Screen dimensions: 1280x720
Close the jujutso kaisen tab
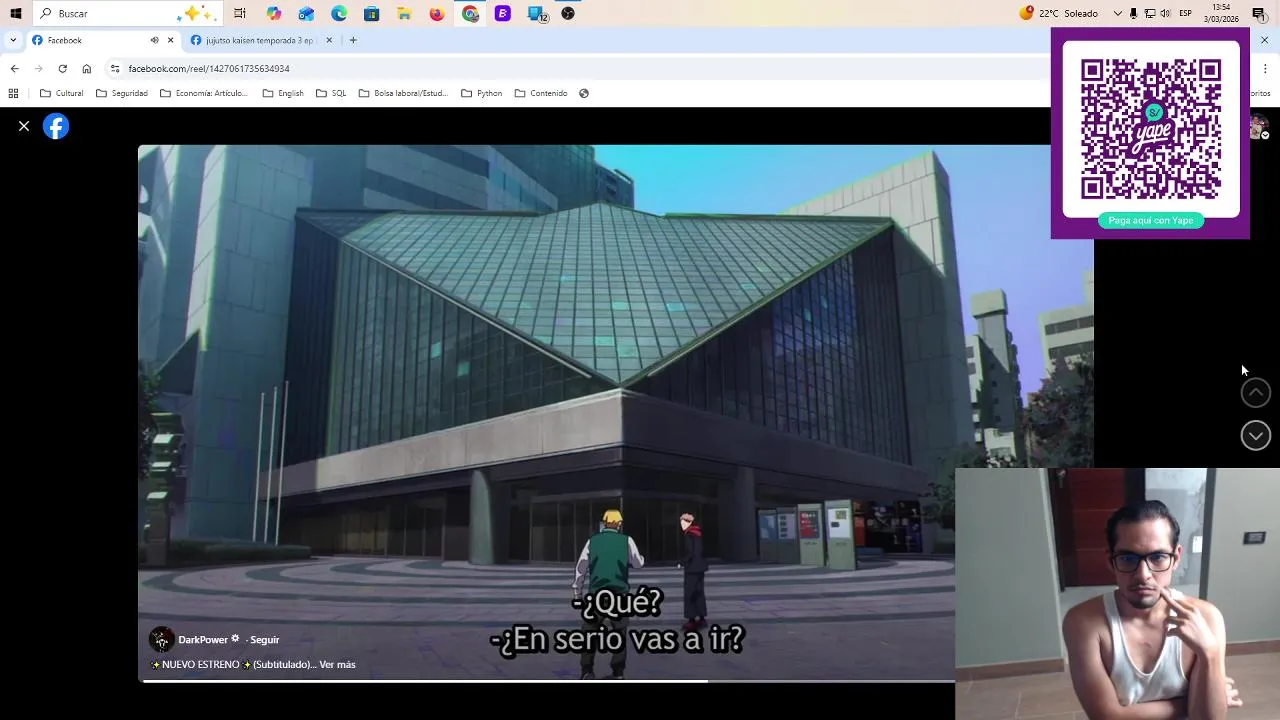point(330,40)
